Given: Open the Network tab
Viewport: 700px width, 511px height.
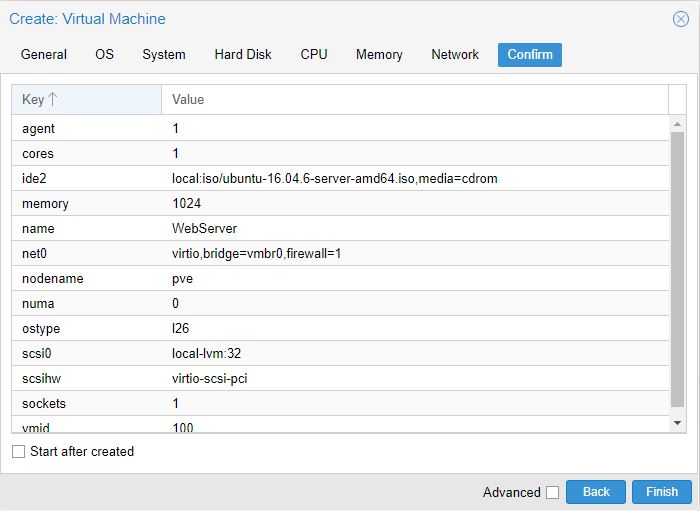Looking at the screenshot, I should click(x=455, y=55).
